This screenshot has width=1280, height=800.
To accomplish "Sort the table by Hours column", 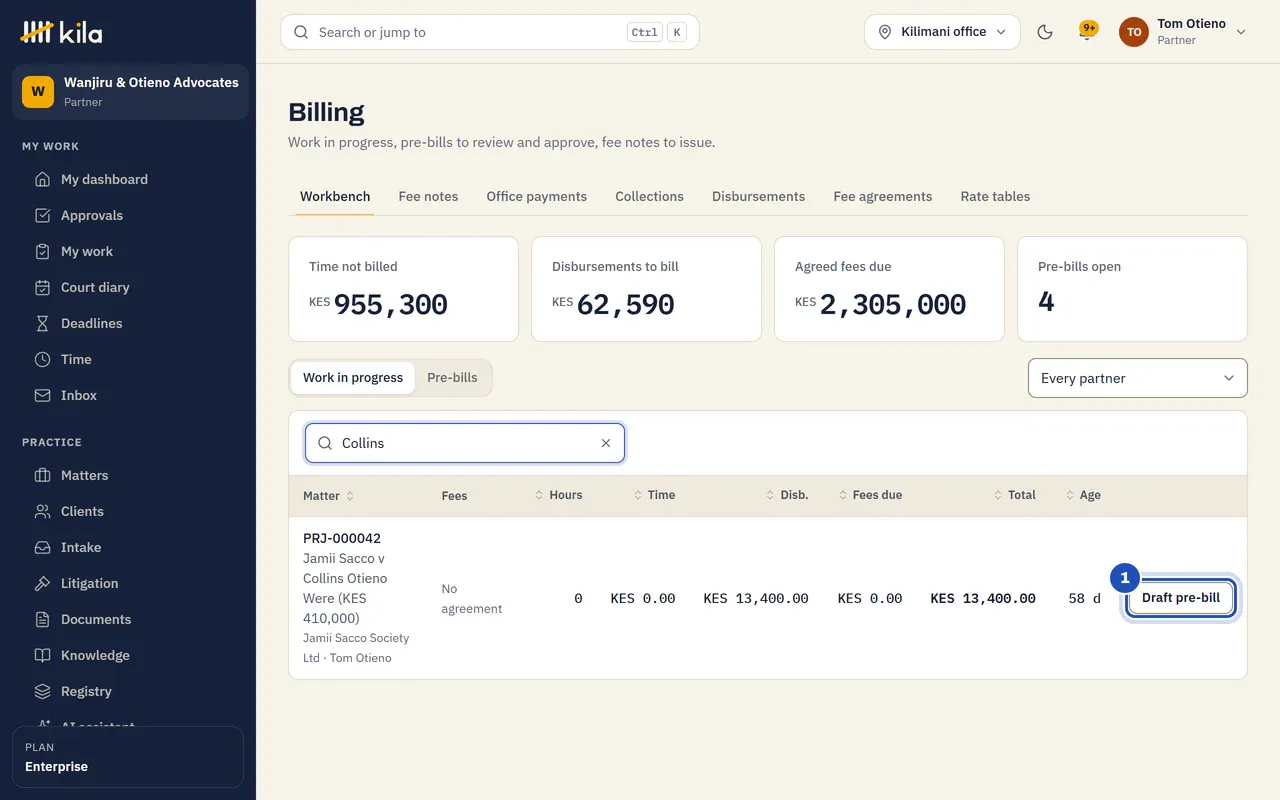I will [x=558, y=495].
